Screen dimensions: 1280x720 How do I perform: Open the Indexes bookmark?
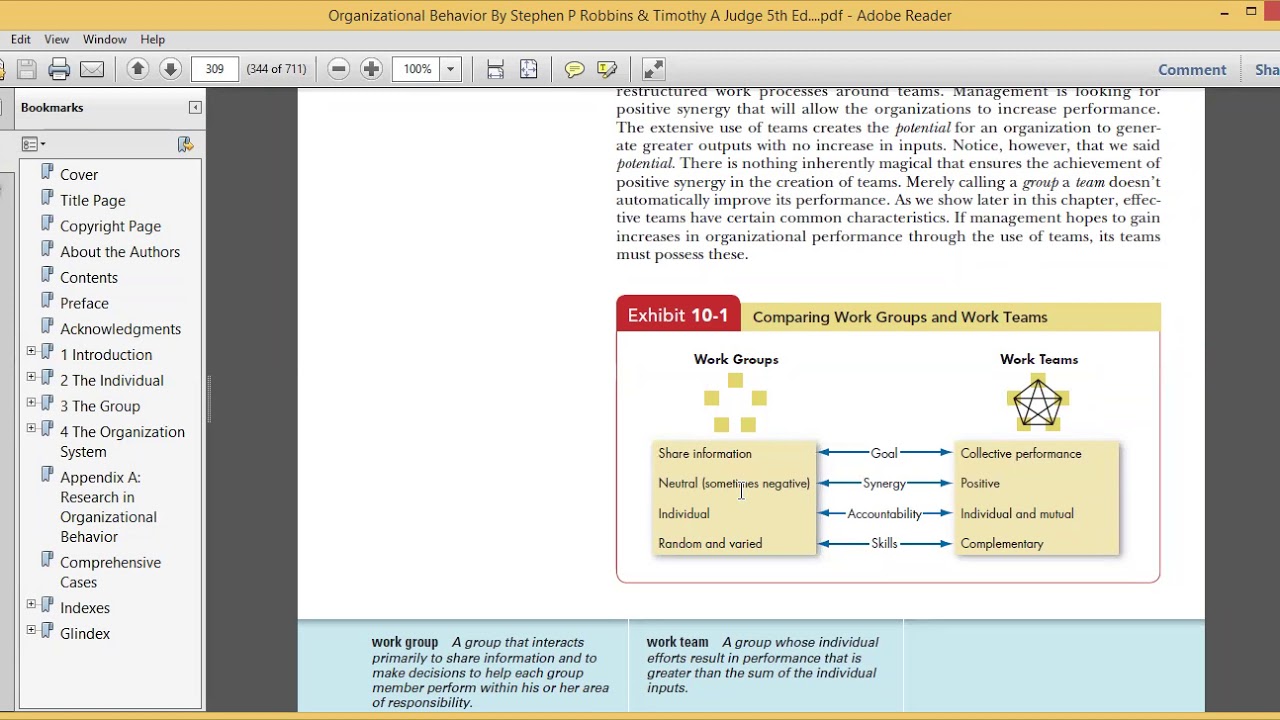(85, 608)
